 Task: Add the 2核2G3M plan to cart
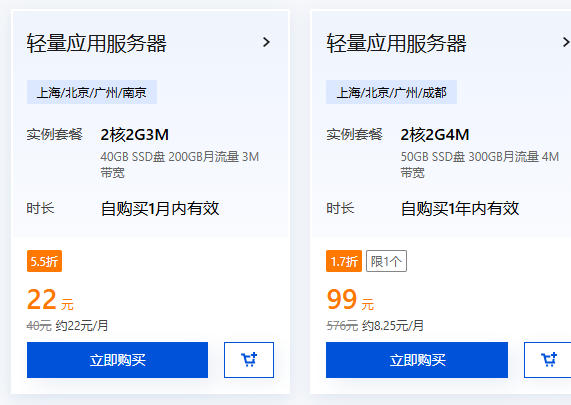249,360
